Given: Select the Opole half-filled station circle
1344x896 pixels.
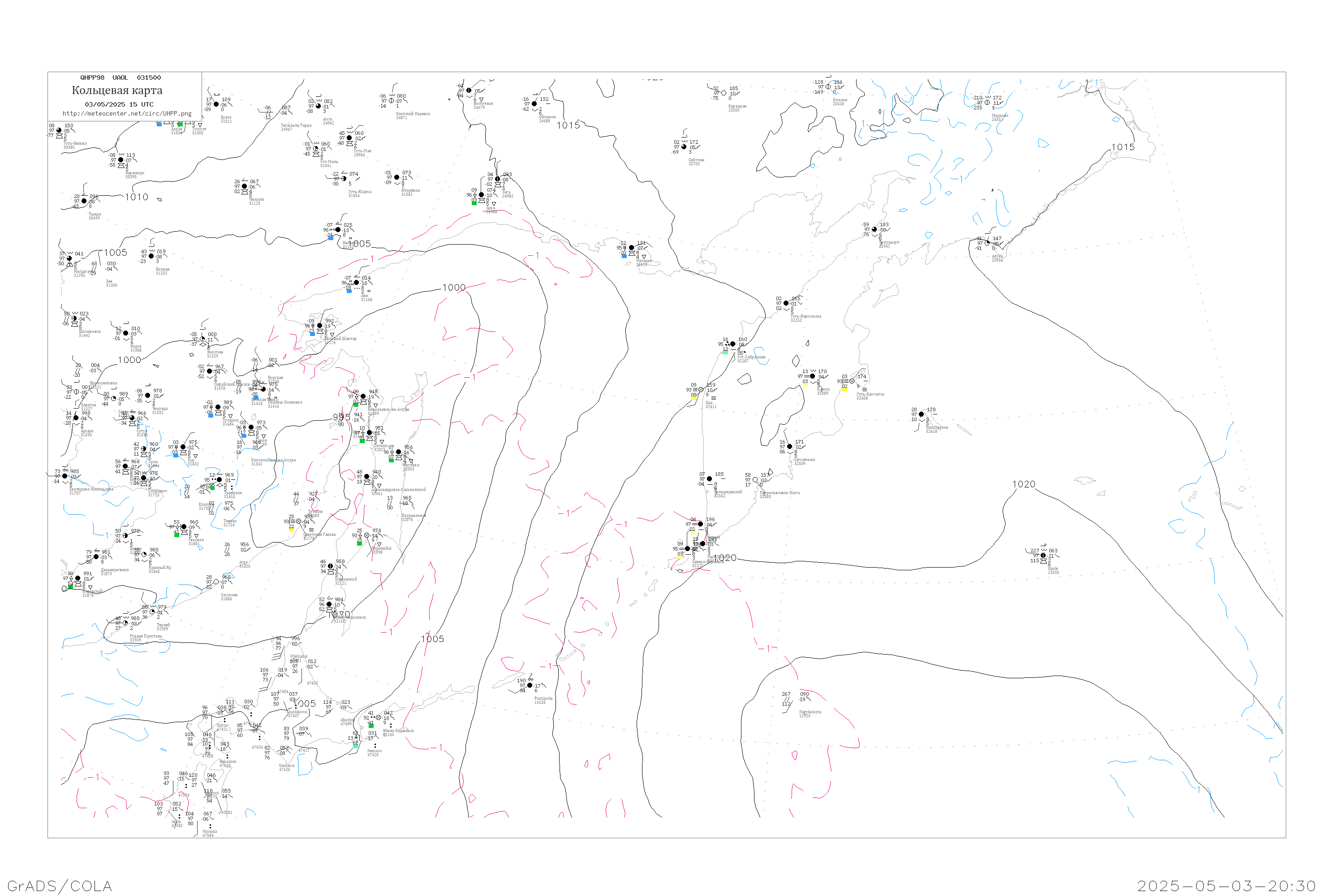Looking at the screenshot, I should point(1043,556).
